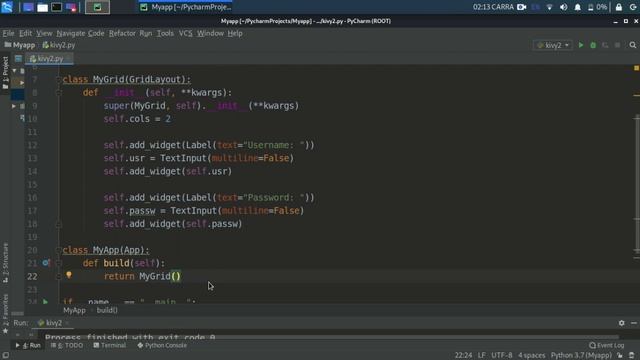Click the read-only lock icon in status bar
Image resolution: width=640 pixels, height=360 pixels.
(620, 356)
